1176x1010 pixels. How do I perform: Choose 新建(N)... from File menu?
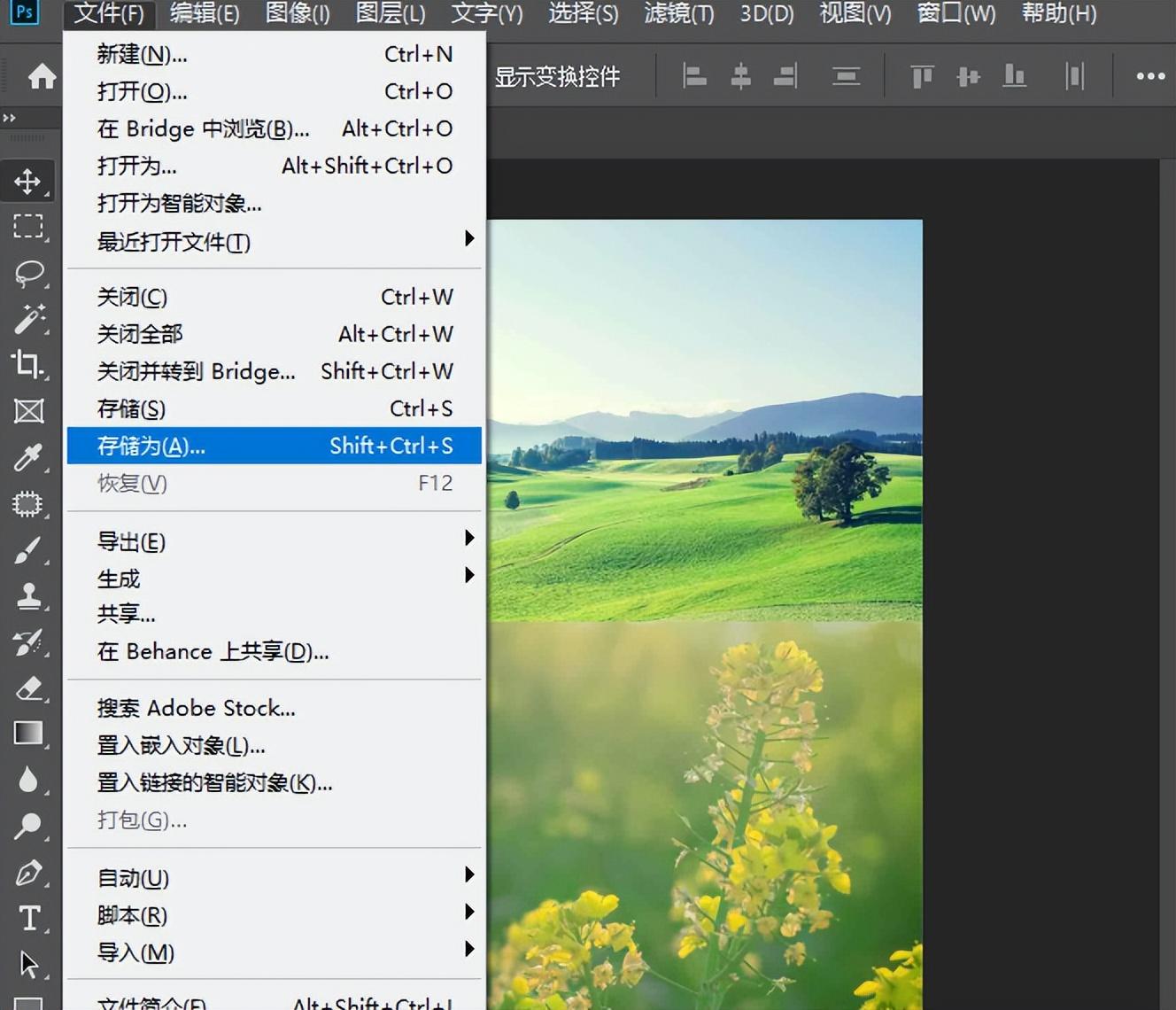click(x=275, y=54)
